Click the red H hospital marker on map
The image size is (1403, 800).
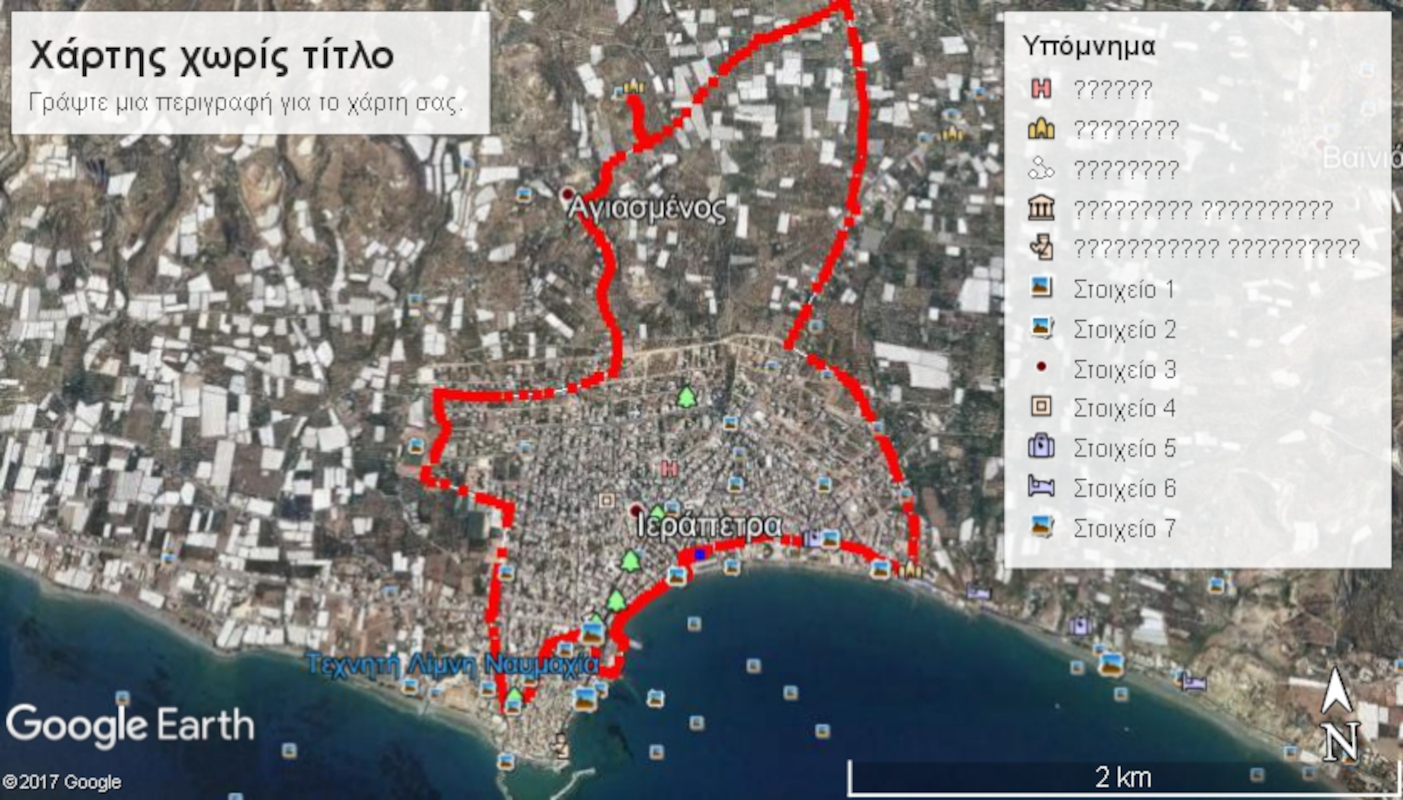tap(669, 468)
